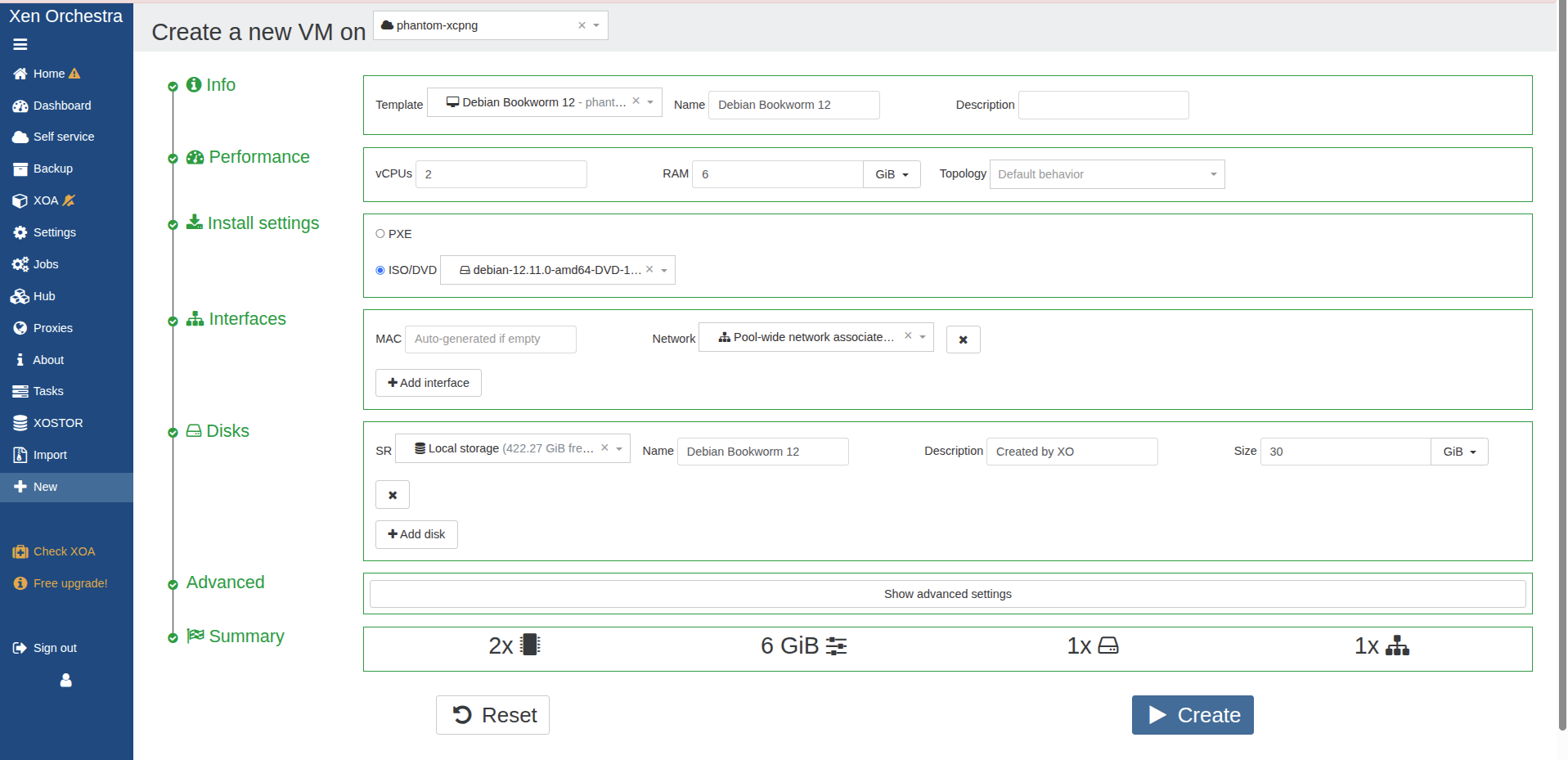Clear the selected Debian template
1568x760 pixels.
tap(636, 101)
